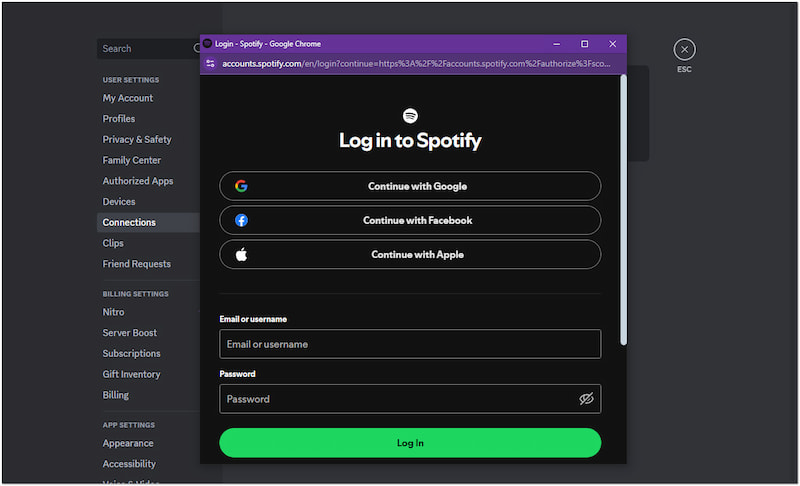Open Appearance settings
The height and width of the screenshot is (486, 800).
128,443
